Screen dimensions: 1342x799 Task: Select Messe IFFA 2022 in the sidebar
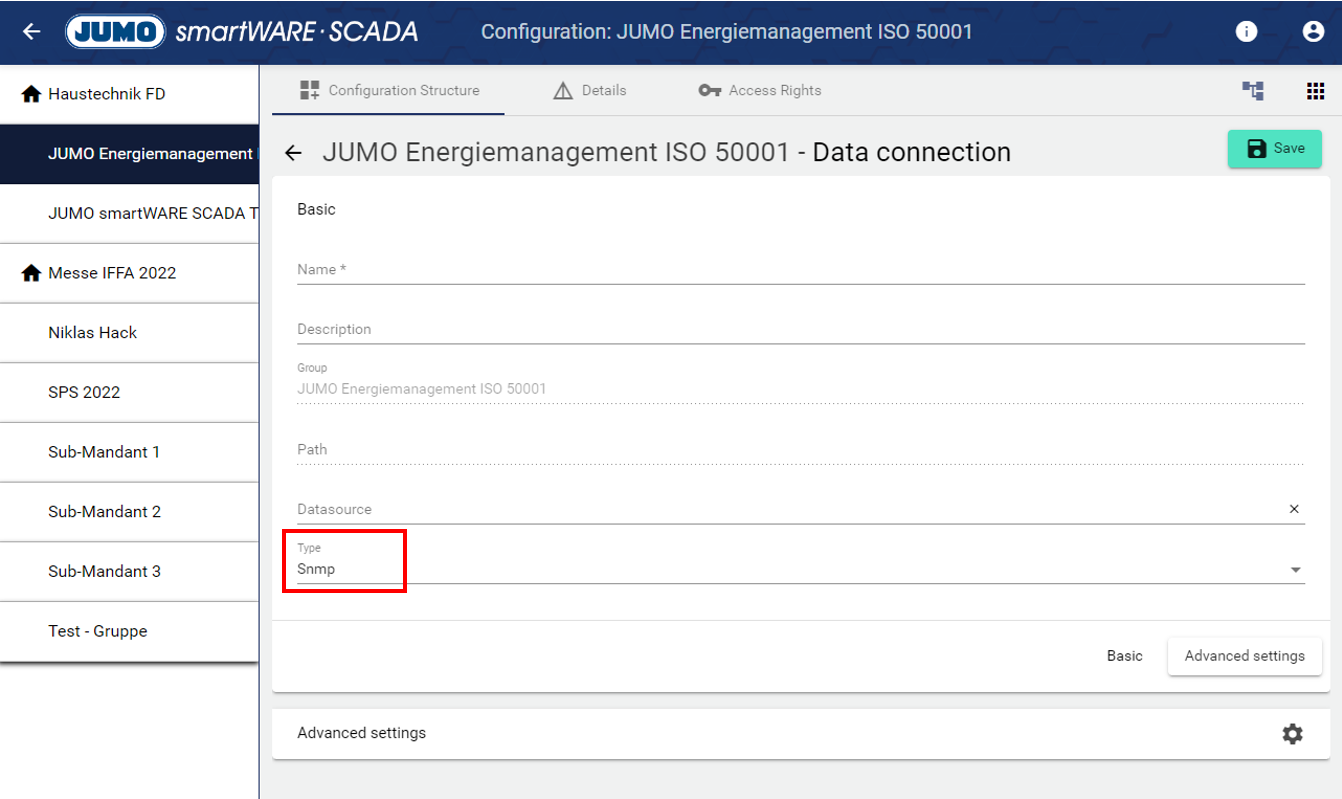pyautogui.click(x=111, y=273)
